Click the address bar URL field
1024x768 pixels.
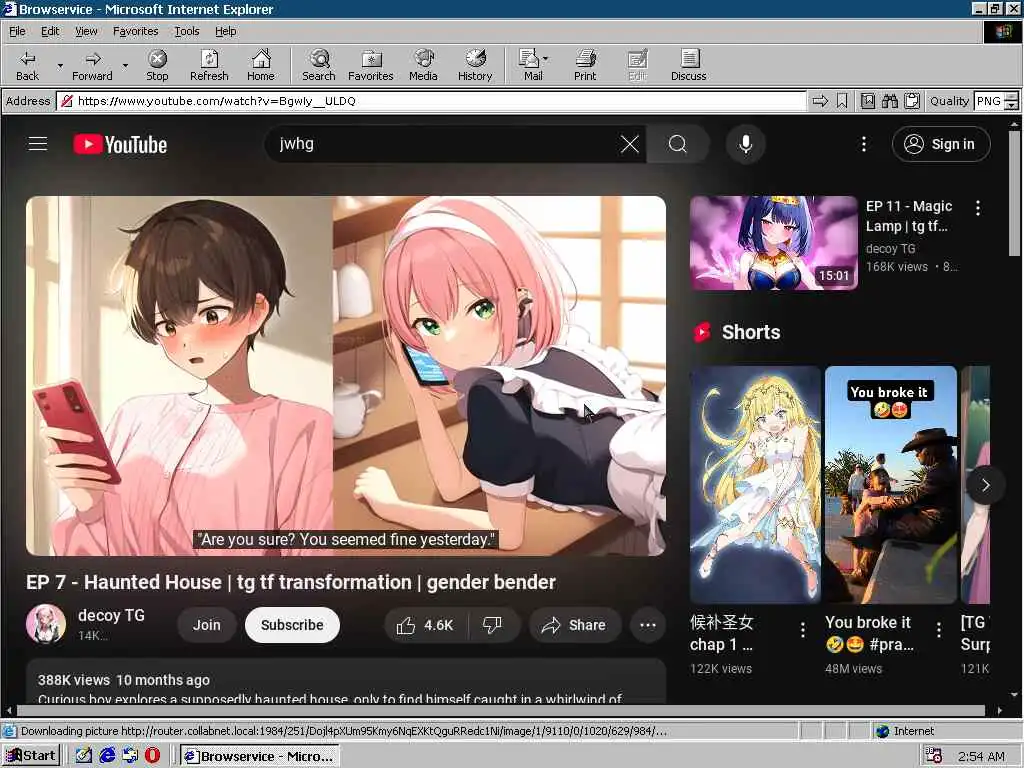coord(431,101)
